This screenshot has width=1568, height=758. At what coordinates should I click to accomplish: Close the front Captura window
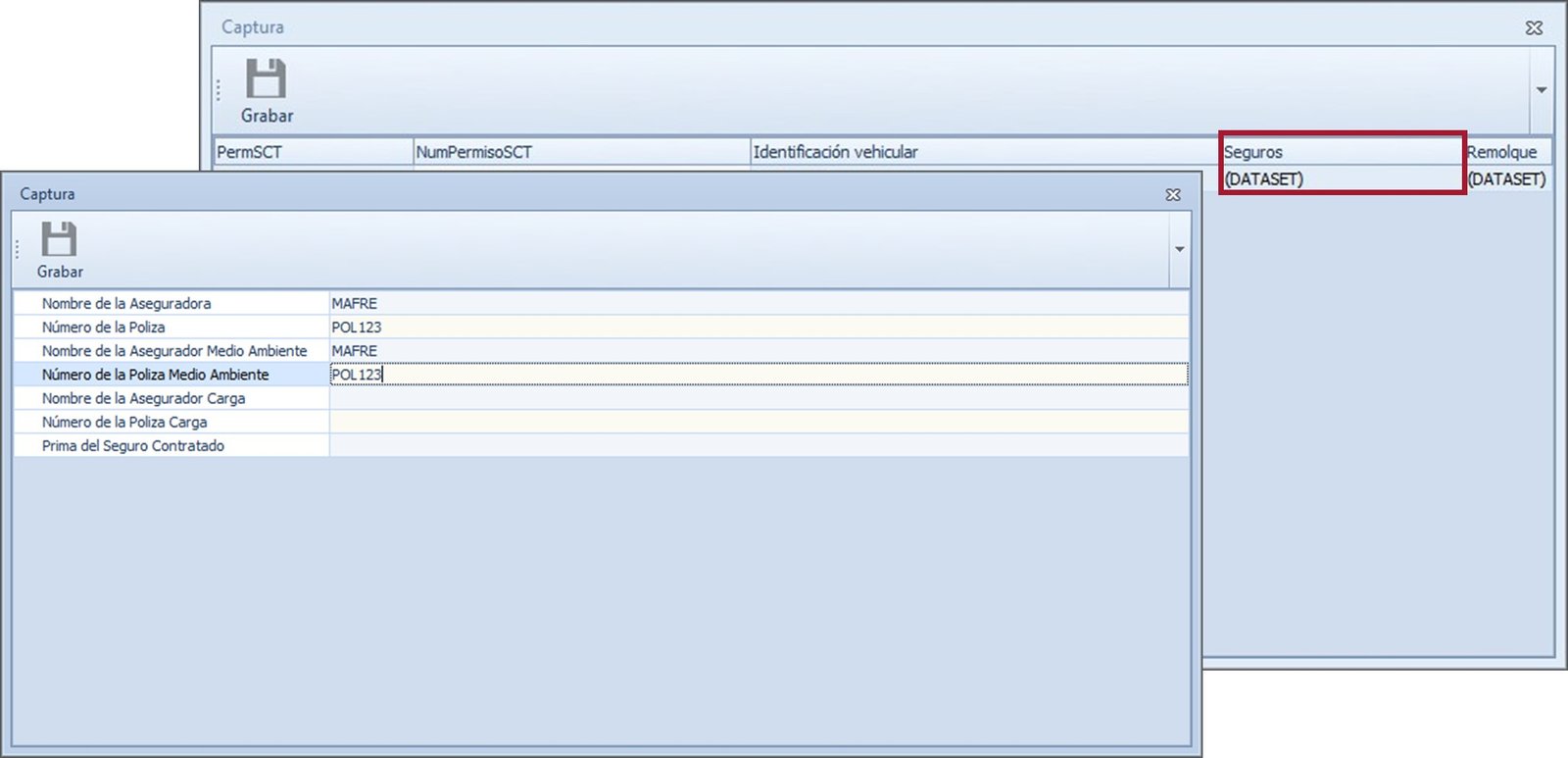click(x=1173, y=195)
